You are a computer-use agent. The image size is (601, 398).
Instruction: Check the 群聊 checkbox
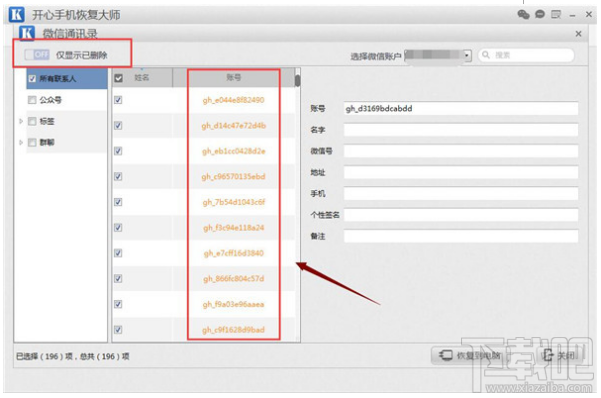pyautogui.click(x=32, y=143)
